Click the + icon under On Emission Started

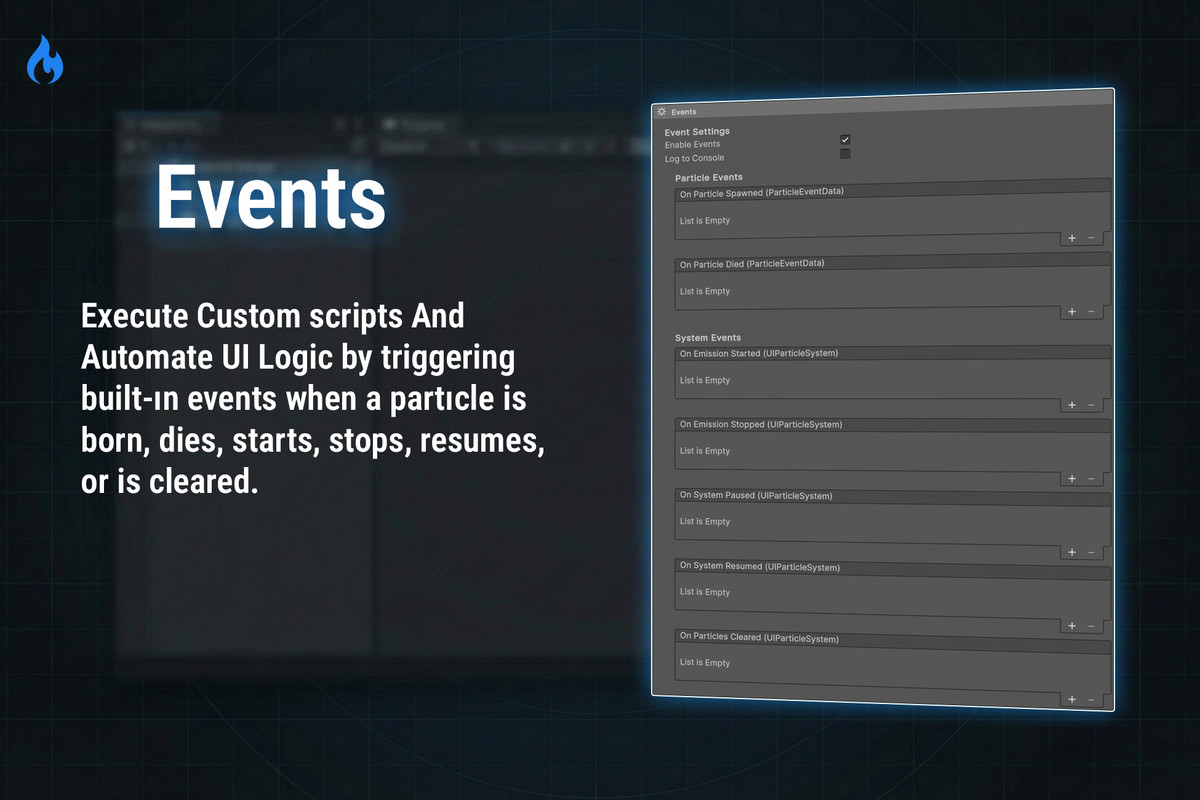(x=1071, y=405)
